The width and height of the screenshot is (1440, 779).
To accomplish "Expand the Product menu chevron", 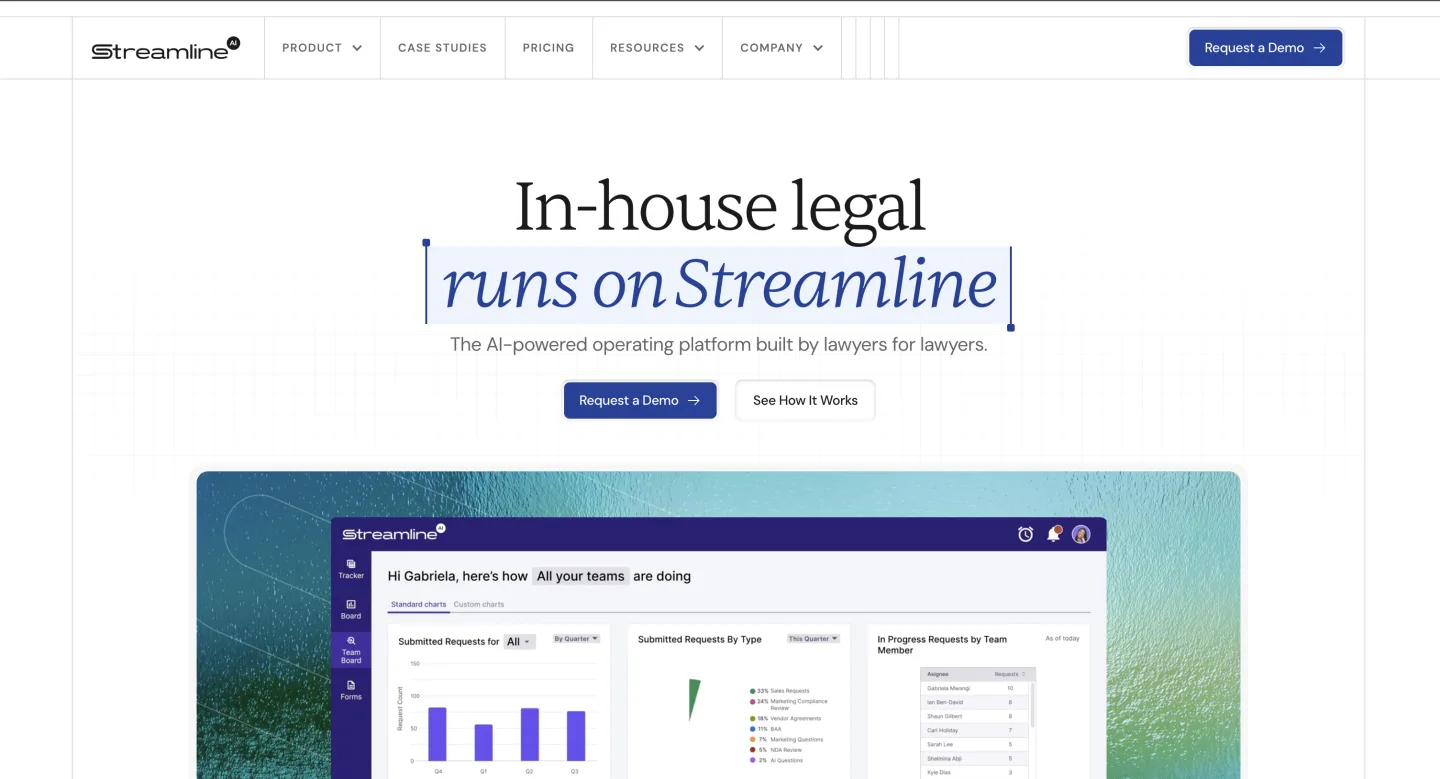I will [x=357, y=48].
